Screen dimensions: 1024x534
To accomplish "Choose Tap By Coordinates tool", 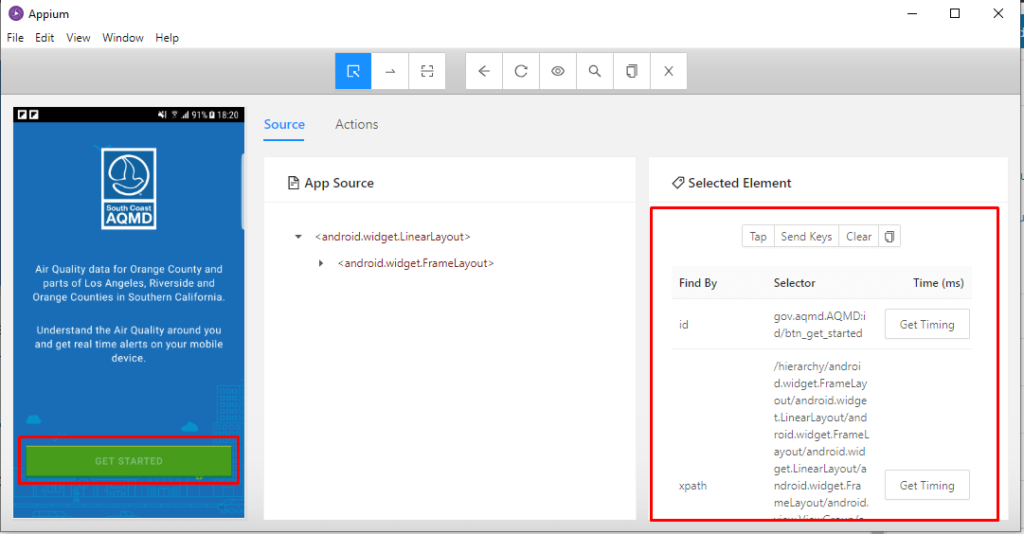I will pyautogui.click(x=427, y=71).
